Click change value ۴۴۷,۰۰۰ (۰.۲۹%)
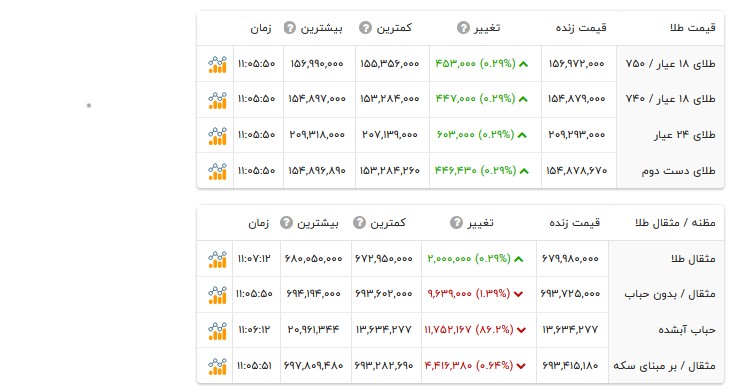 pos(475,99)
